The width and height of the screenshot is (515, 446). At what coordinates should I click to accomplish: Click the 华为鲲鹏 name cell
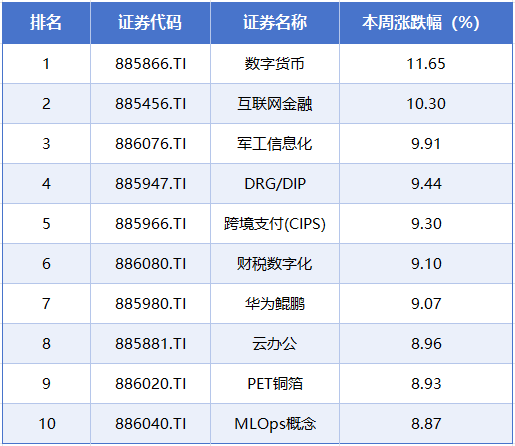pos(275,304)
